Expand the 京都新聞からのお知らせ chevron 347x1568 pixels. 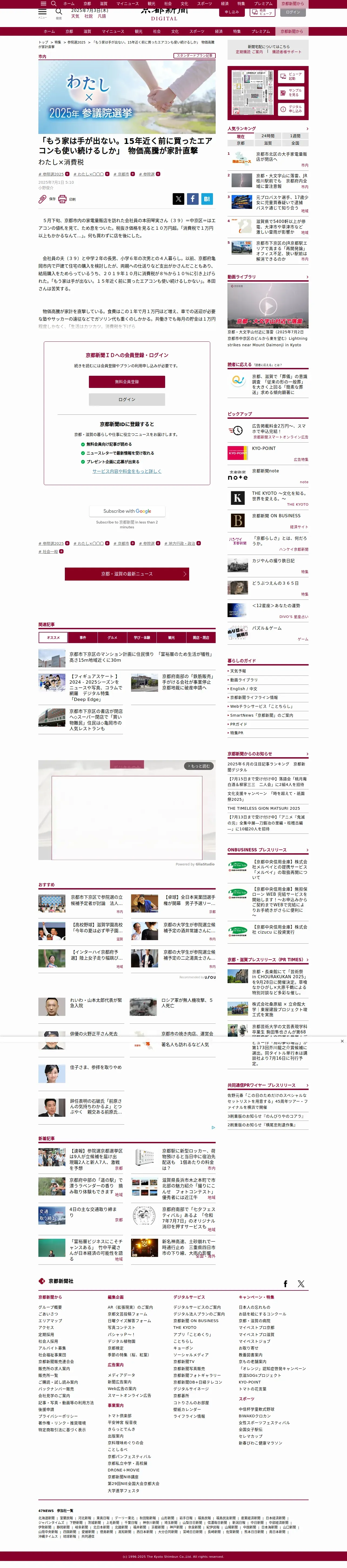[307, 754]
